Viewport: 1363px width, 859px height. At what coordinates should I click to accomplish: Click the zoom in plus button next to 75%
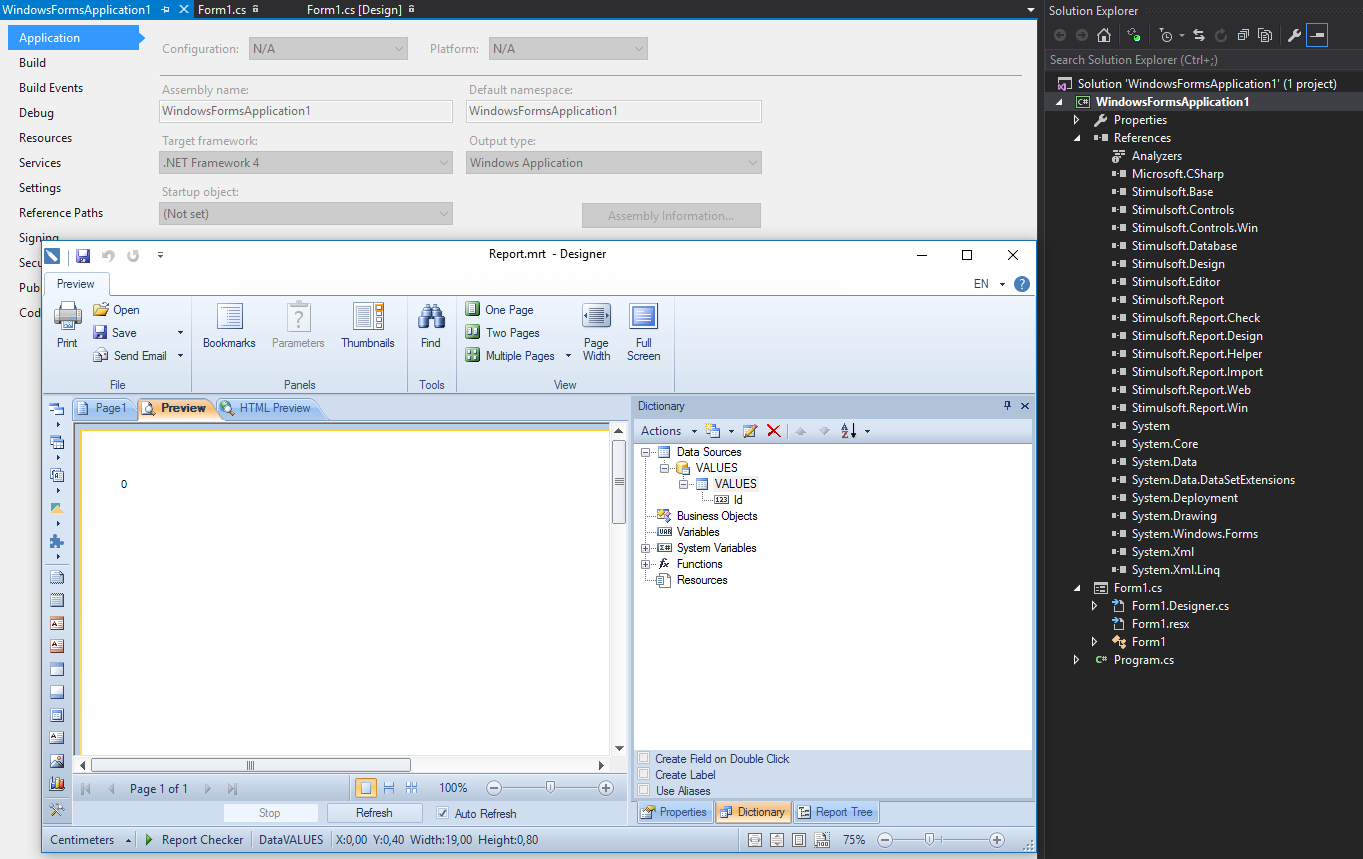[997, 840]
